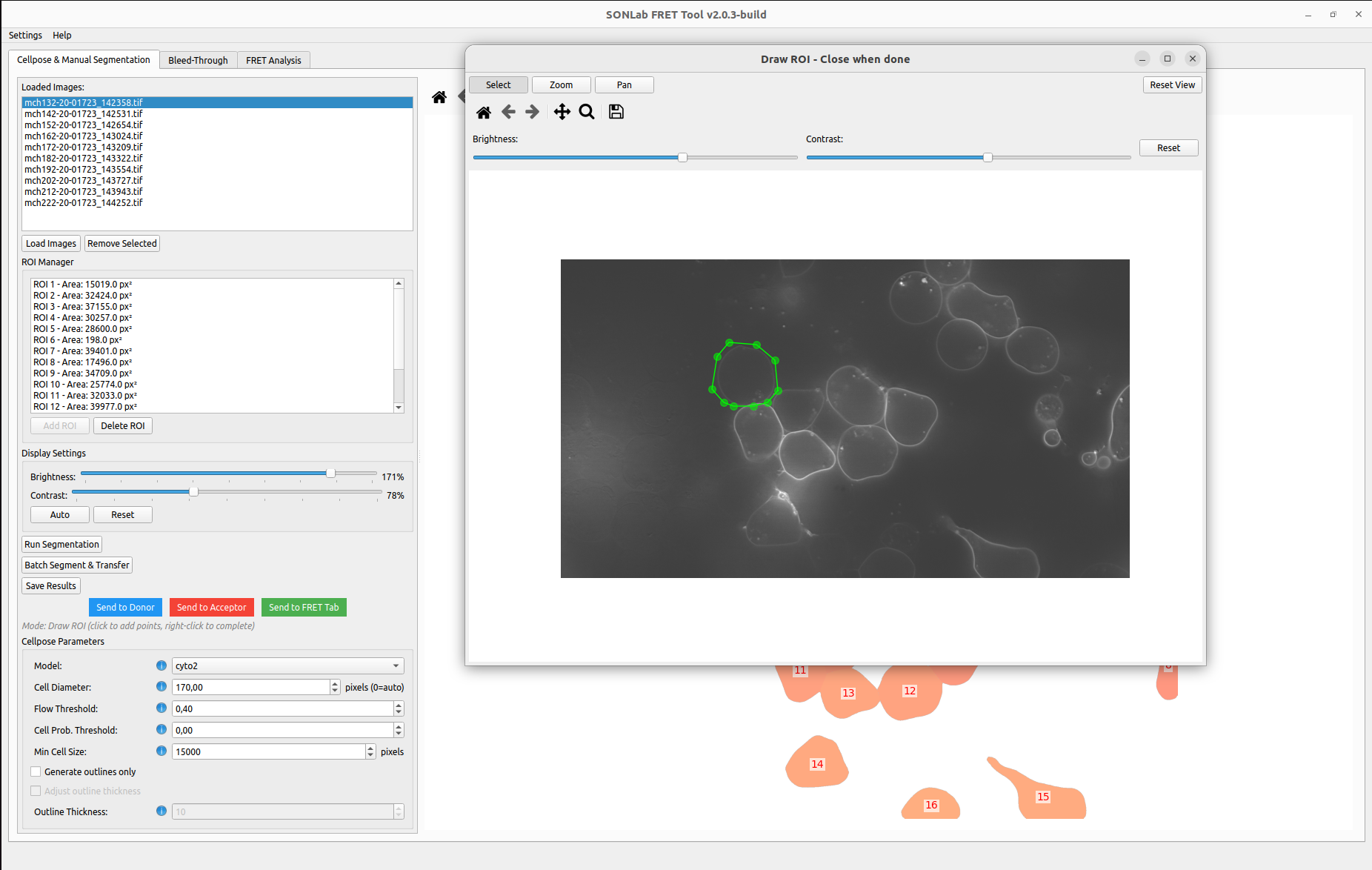Click info icon beside Cell Prob. Threshold
The image size is (1372, 870).
(161, 730)
